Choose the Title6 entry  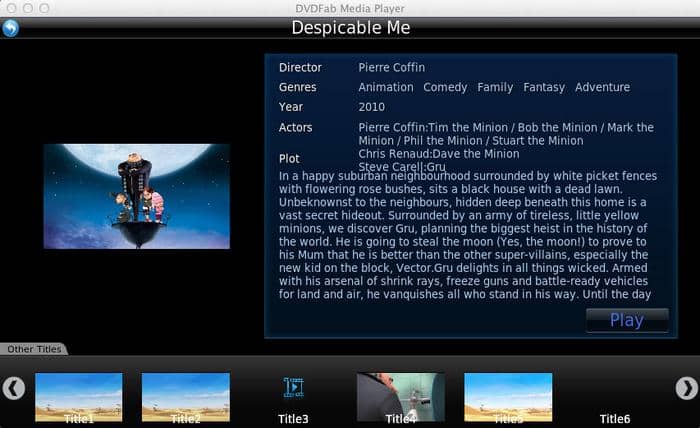pos(615,419)
